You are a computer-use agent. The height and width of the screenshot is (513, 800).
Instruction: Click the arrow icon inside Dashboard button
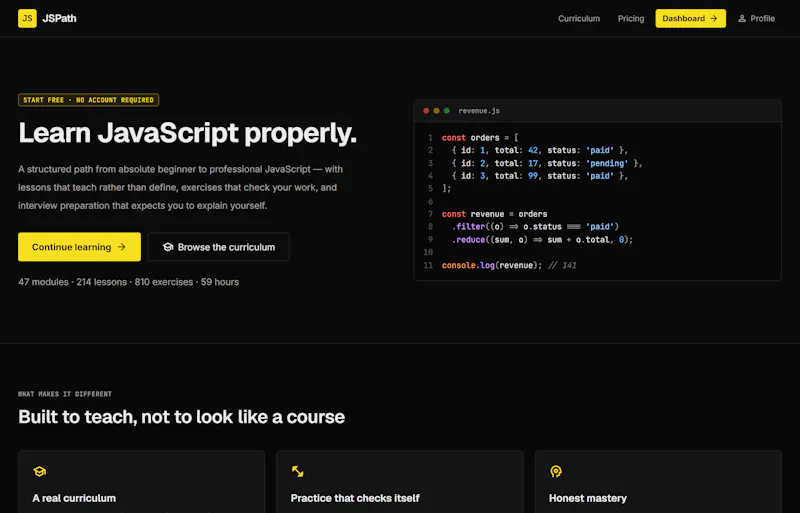tap(714, 18)
